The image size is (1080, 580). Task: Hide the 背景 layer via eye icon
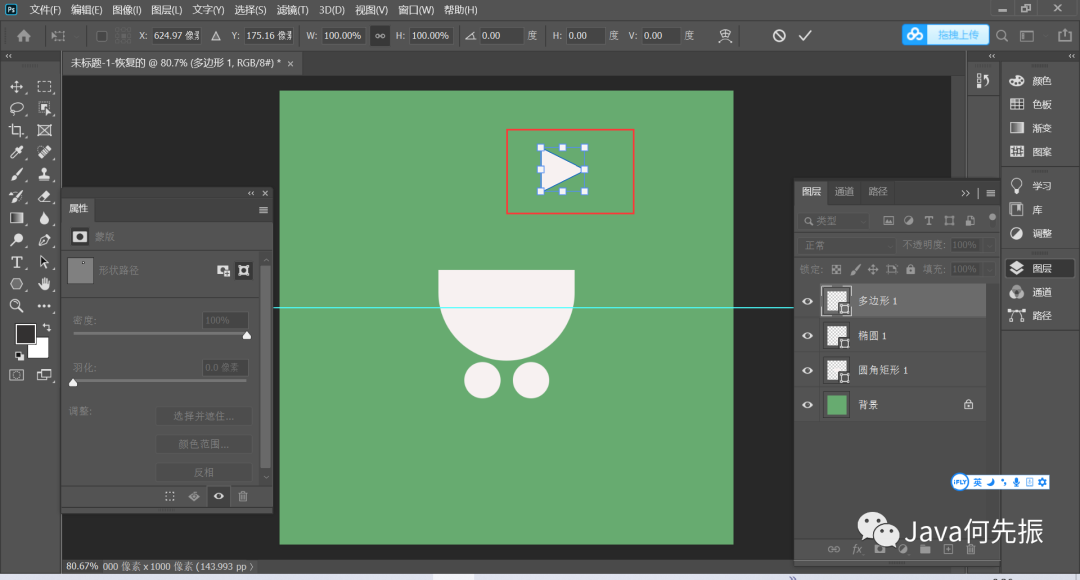pyautogui.click(x=808, y=405)
